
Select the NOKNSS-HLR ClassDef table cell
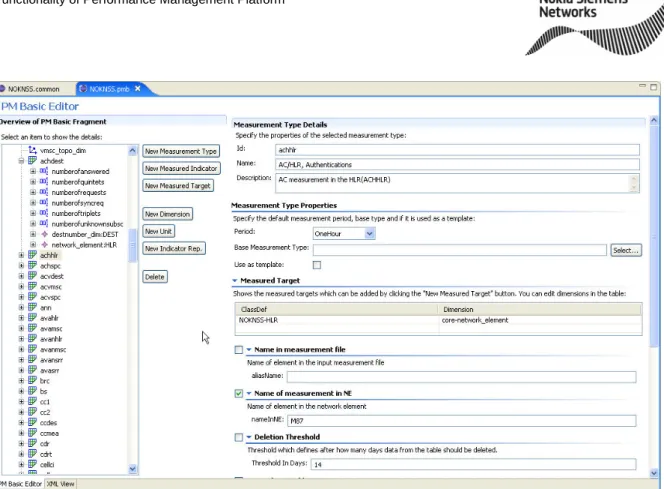pyautogui.click(x=337, y=320)
